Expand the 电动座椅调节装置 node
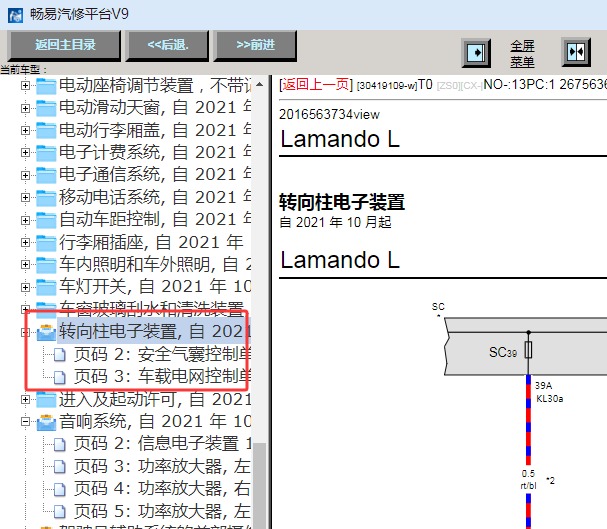This screenshot has width=607, height=529. (25, 86)
